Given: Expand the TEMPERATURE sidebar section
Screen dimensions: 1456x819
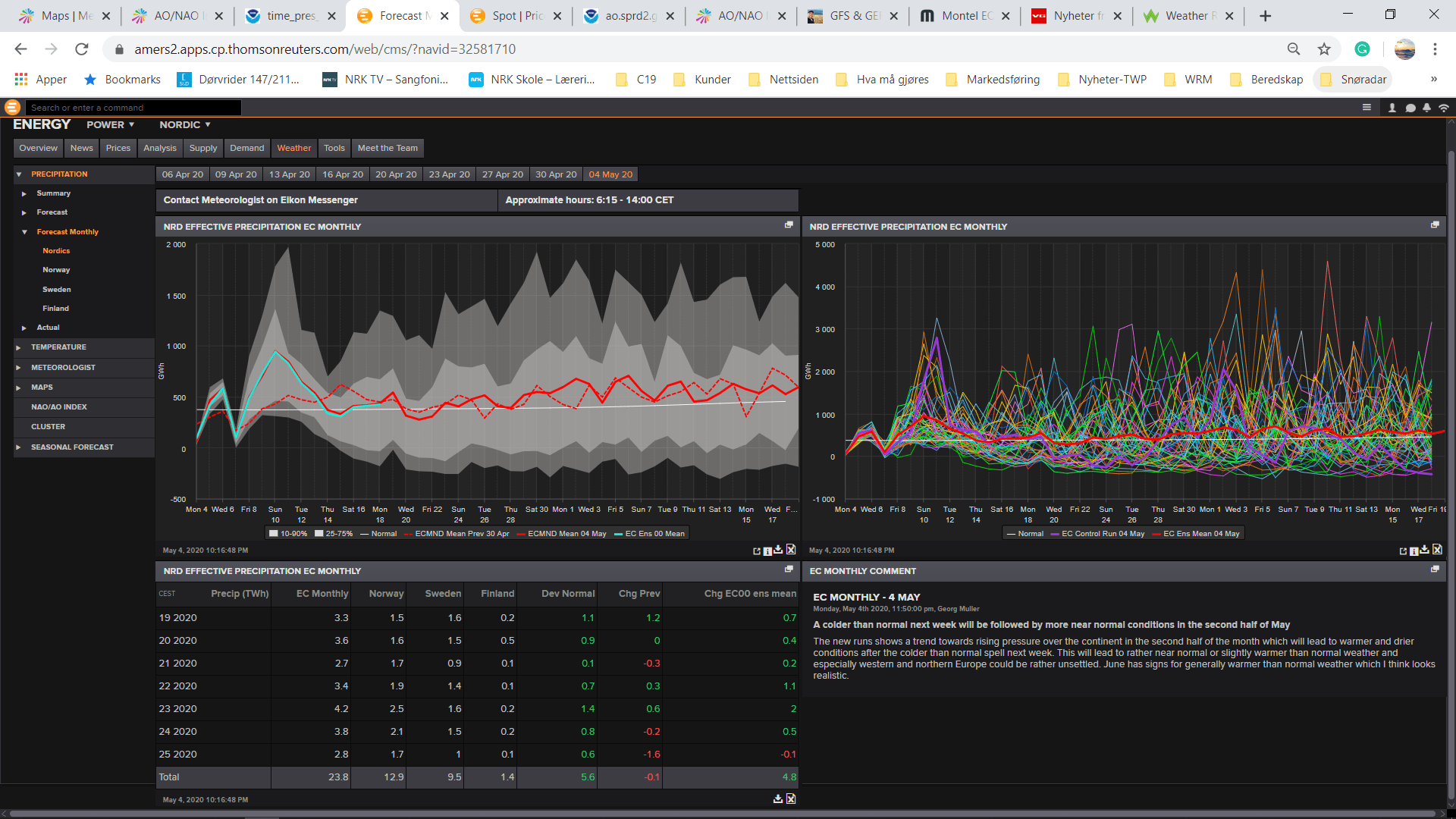Looking at the screenshot, I should tap(58, 347).
